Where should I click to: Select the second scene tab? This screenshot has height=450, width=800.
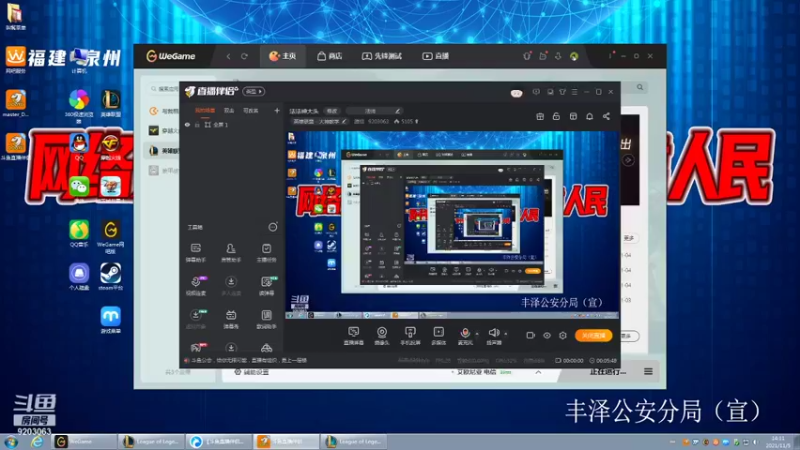coord(229,110)
